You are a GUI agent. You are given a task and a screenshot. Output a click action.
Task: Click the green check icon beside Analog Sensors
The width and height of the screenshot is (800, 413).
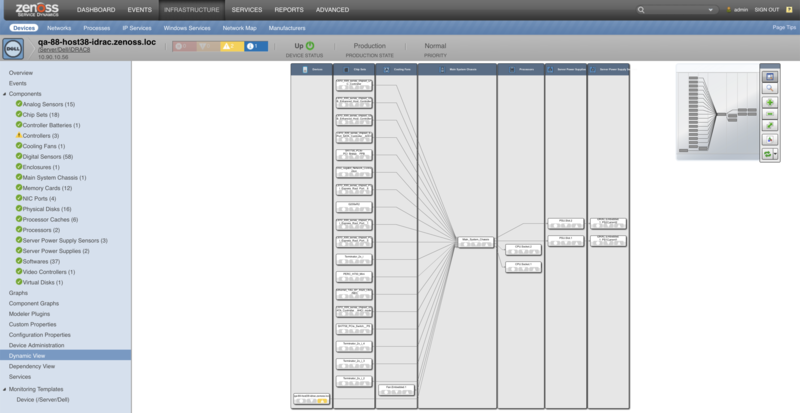click(x=19, y=104)
